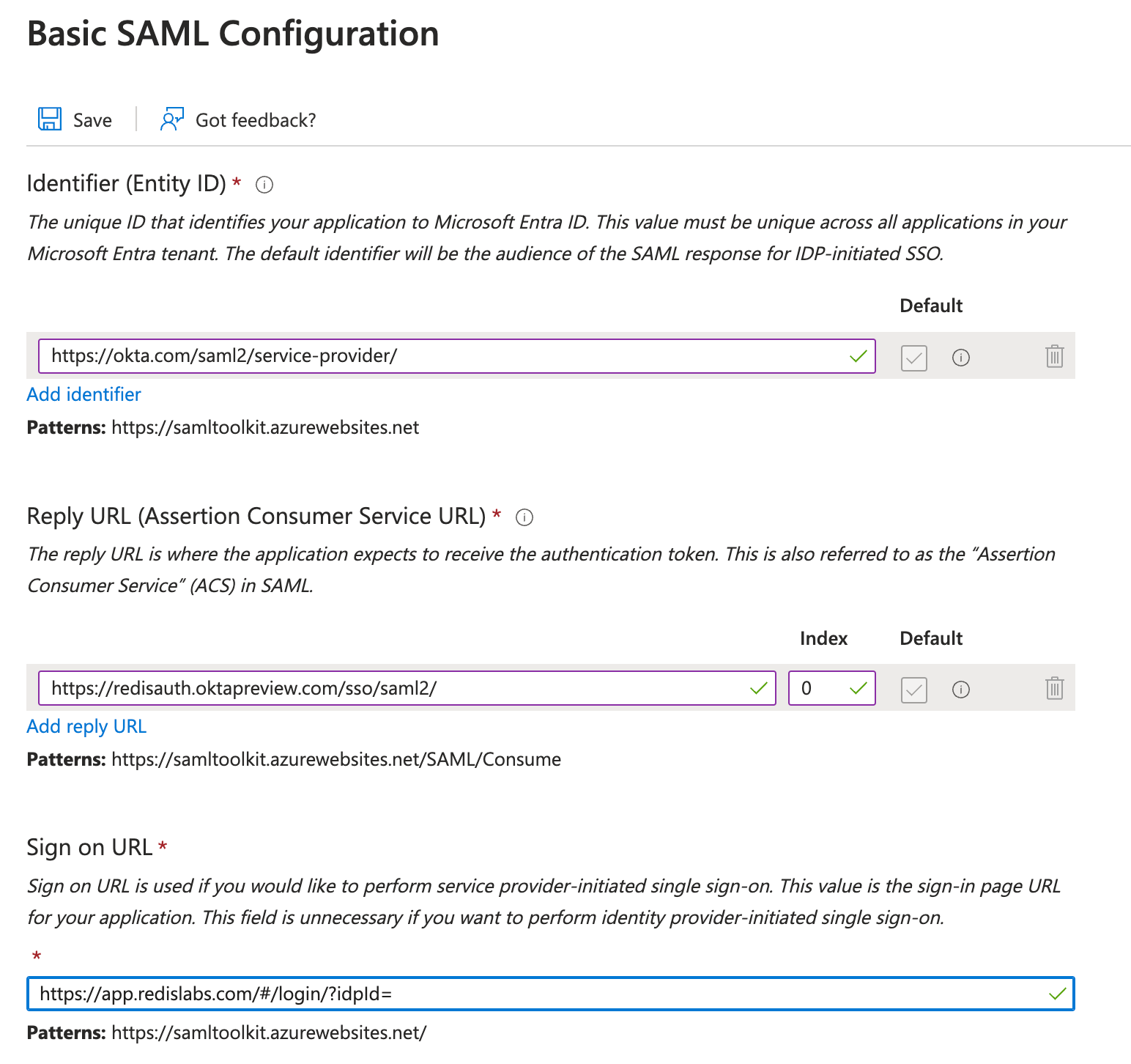The image size is (1131, 1064).
Task: Click the Identifier field containing okta.com URL
Action: point(440,356)
